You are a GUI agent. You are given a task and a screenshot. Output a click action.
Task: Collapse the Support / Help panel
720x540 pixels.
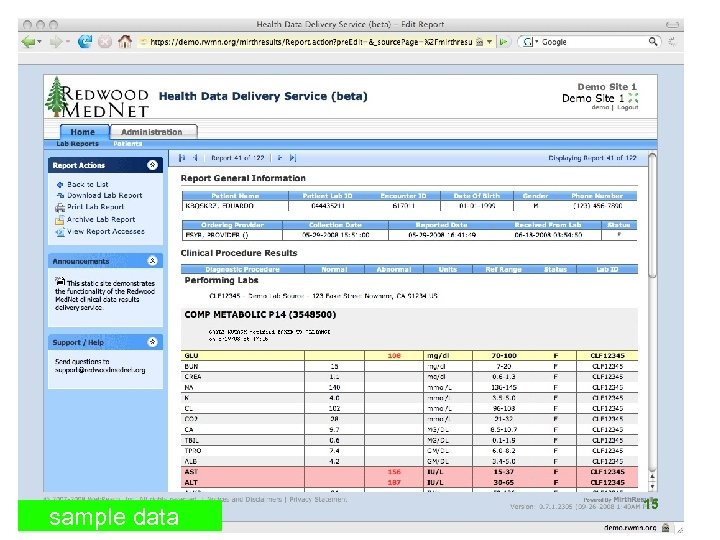152,342
